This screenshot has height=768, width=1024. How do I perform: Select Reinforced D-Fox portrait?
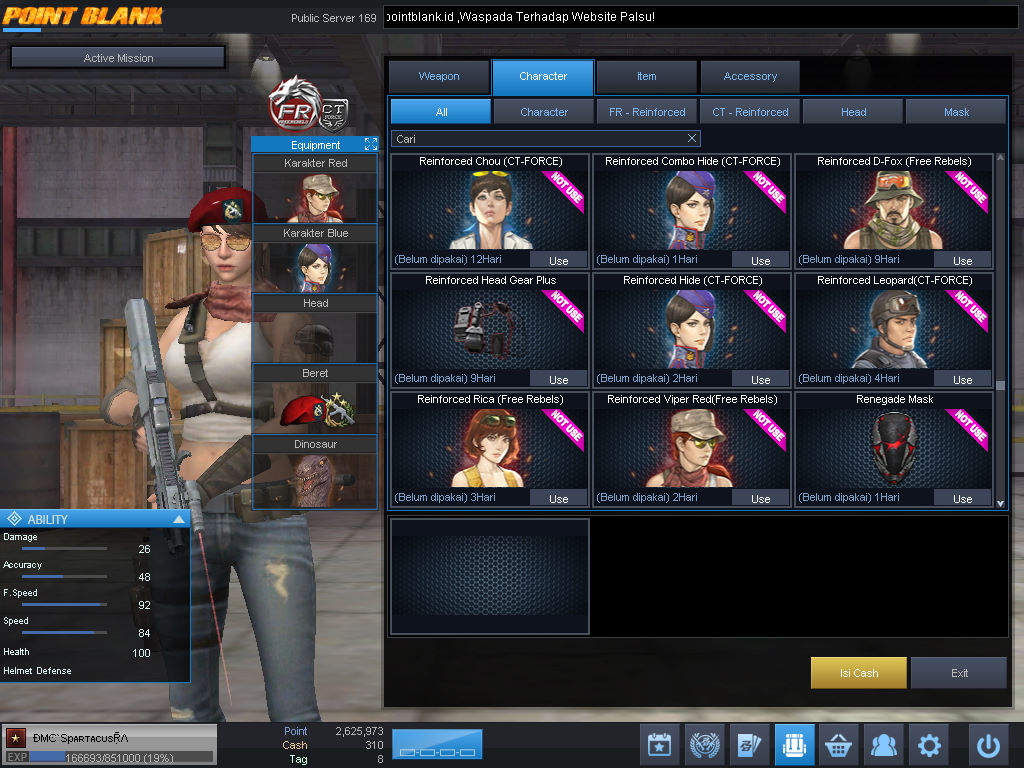(894, 209)
